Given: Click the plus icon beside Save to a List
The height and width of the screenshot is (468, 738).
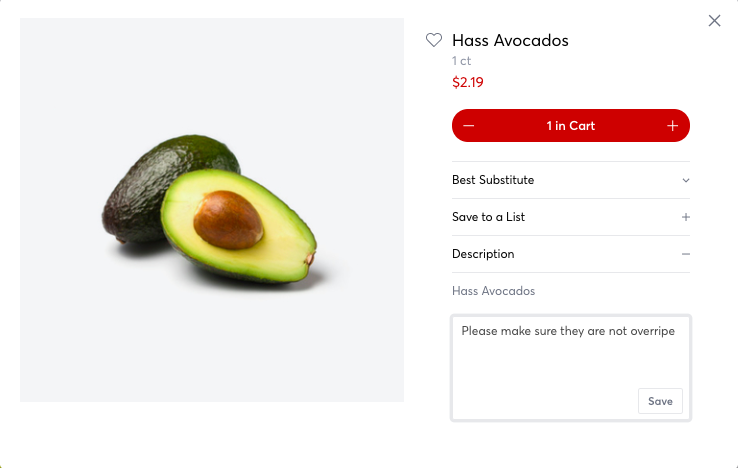Looking at the screenshot, I should (686, 217).
